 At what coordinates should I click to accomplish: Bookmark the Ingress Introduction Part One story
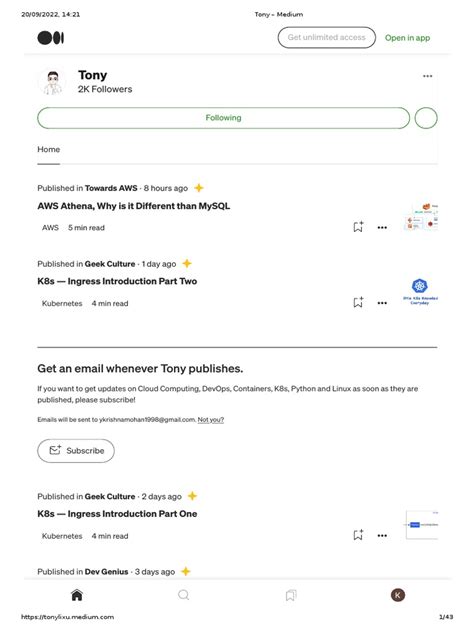coord(358,535)
